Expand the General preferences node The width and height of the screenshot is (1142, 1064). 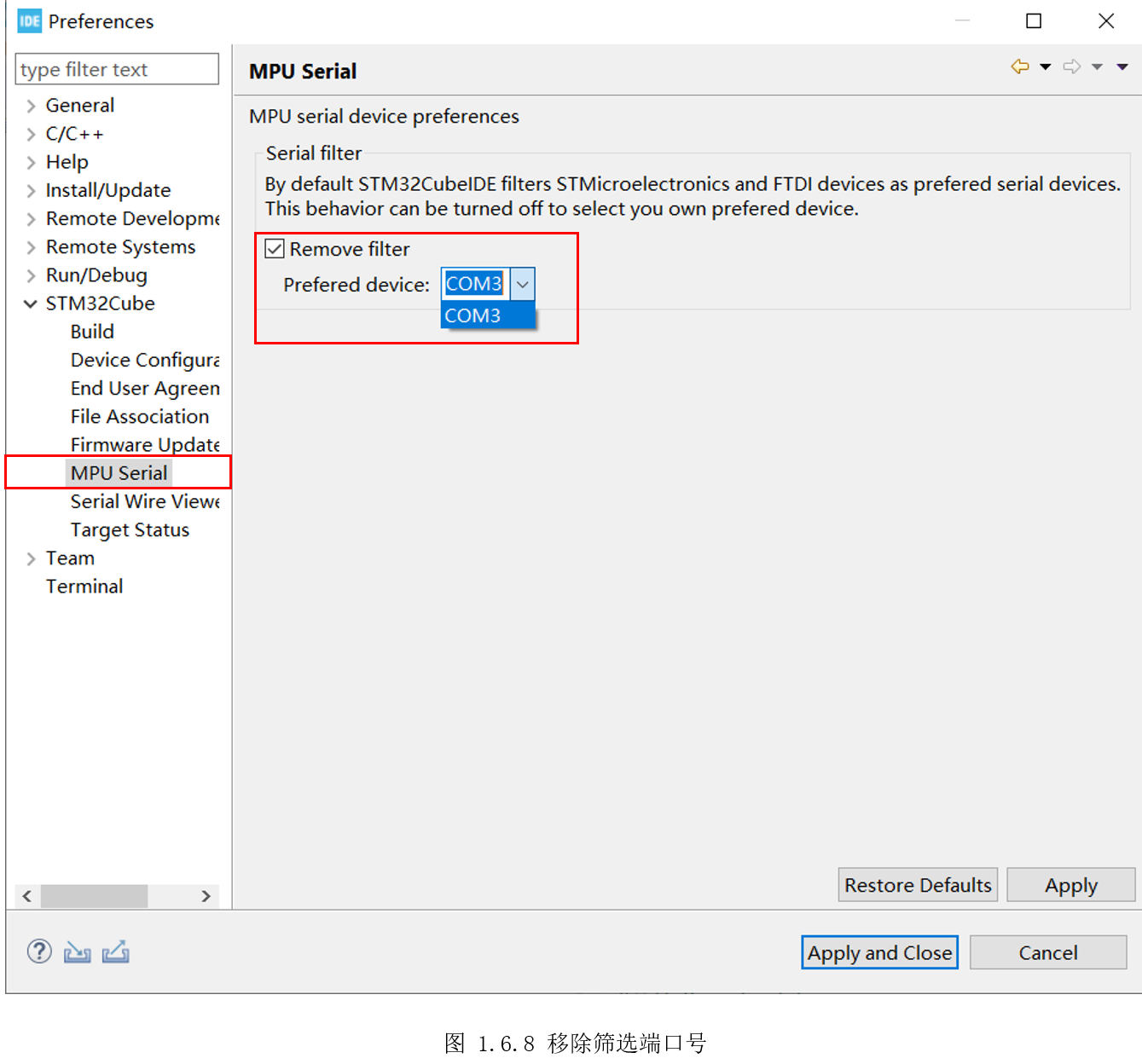pos(31,106)
